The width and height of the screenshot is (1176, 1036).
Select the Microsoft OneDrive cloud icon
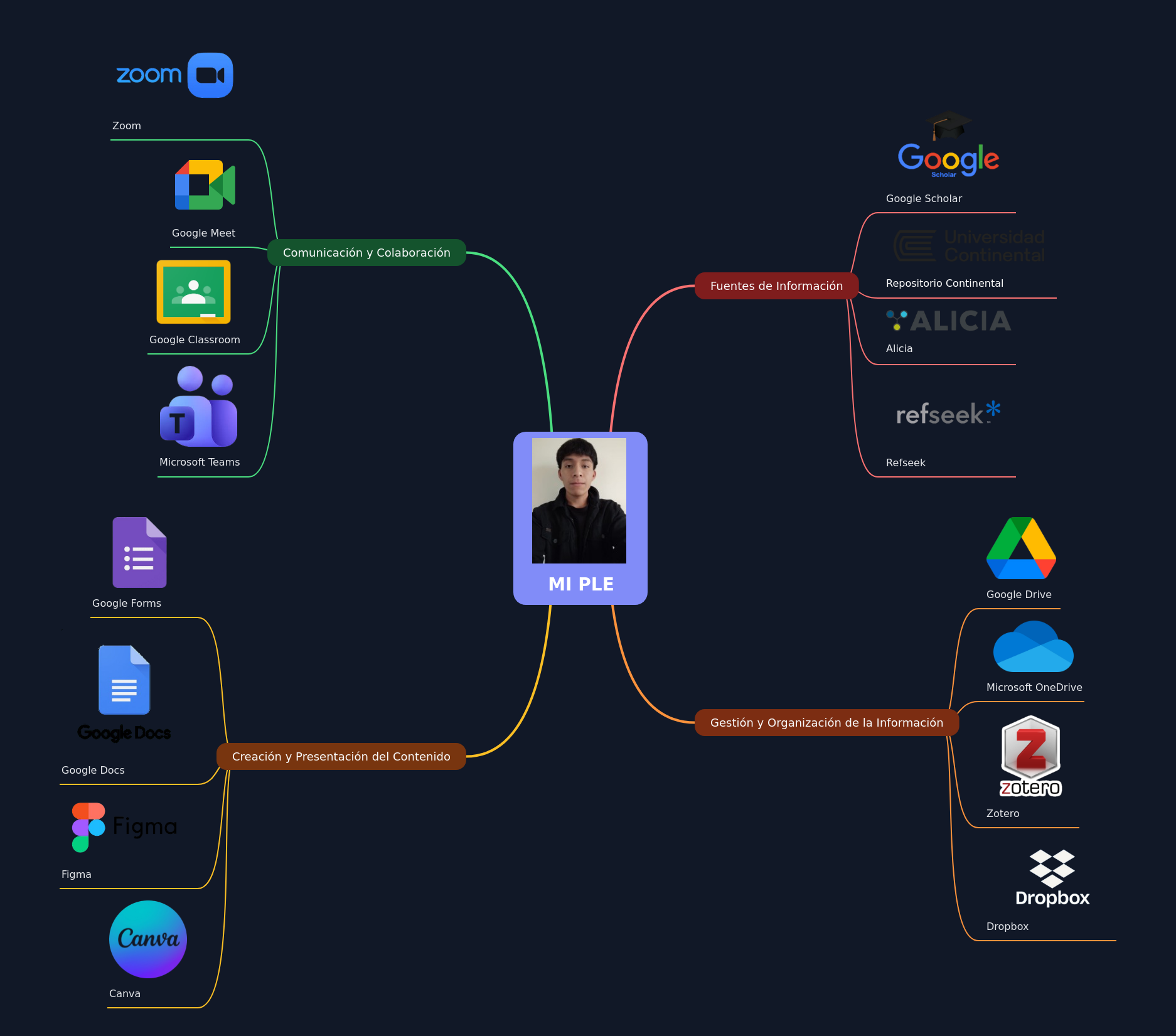[1034, 646]
